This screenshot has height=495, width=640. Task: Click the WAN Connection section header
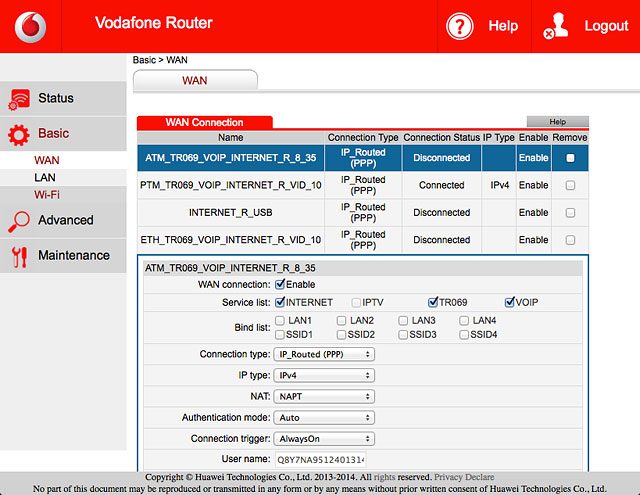204,122
